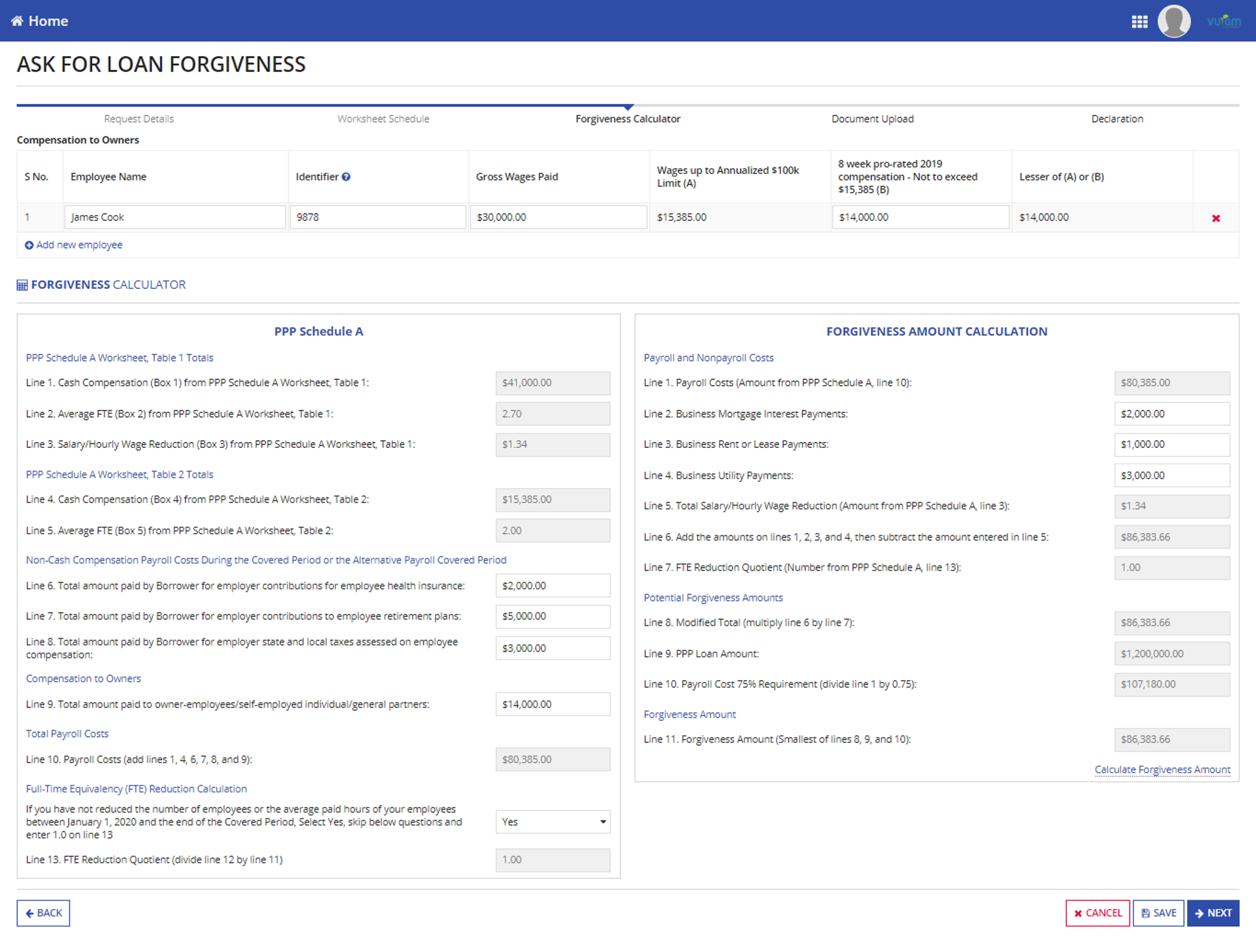Click the Home link text
This screenshot has width=1256, height=952.
coord(48,21)
